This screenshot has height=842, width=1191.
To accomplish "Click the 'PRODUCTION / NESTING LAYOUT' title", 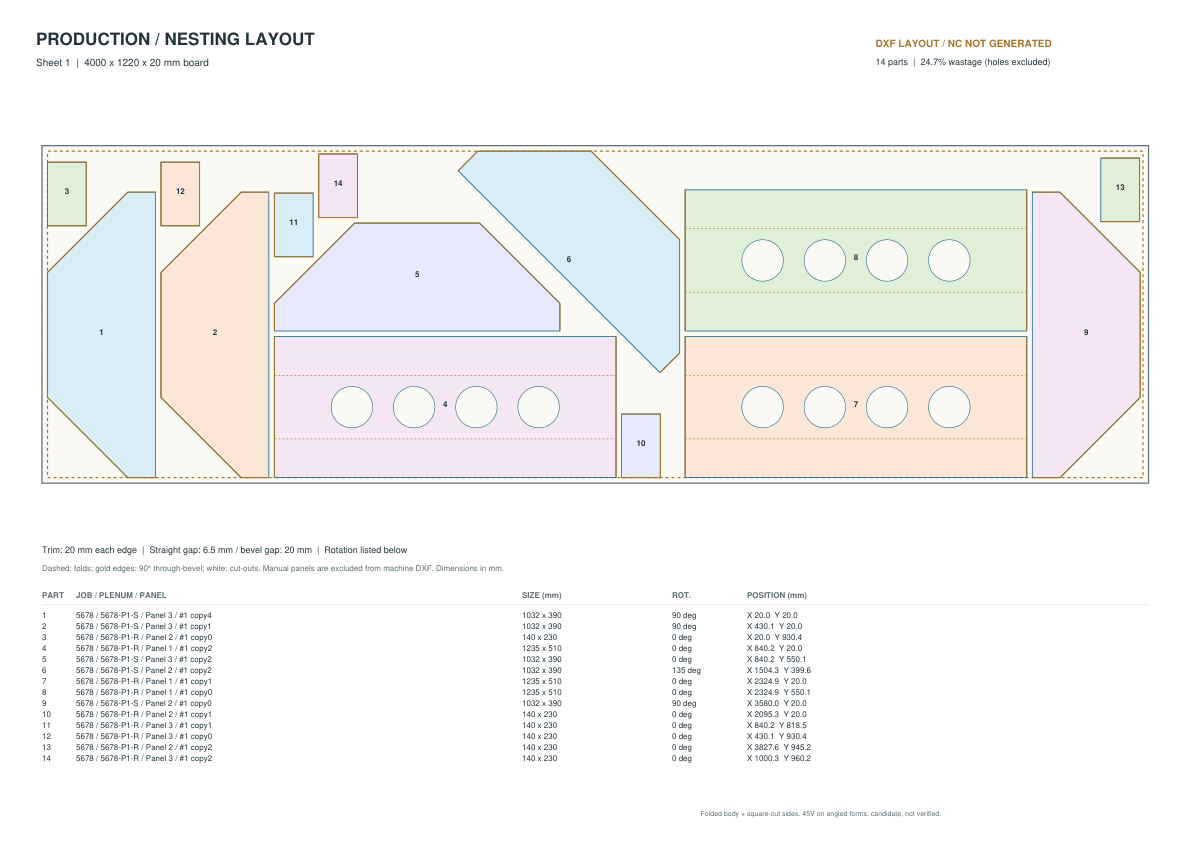I will tap(175, 39).
